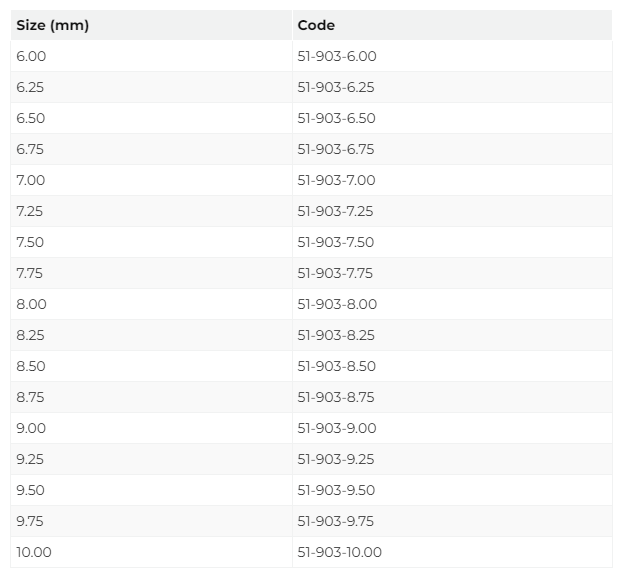Click the 9.50 size cell

click(151, 490)
